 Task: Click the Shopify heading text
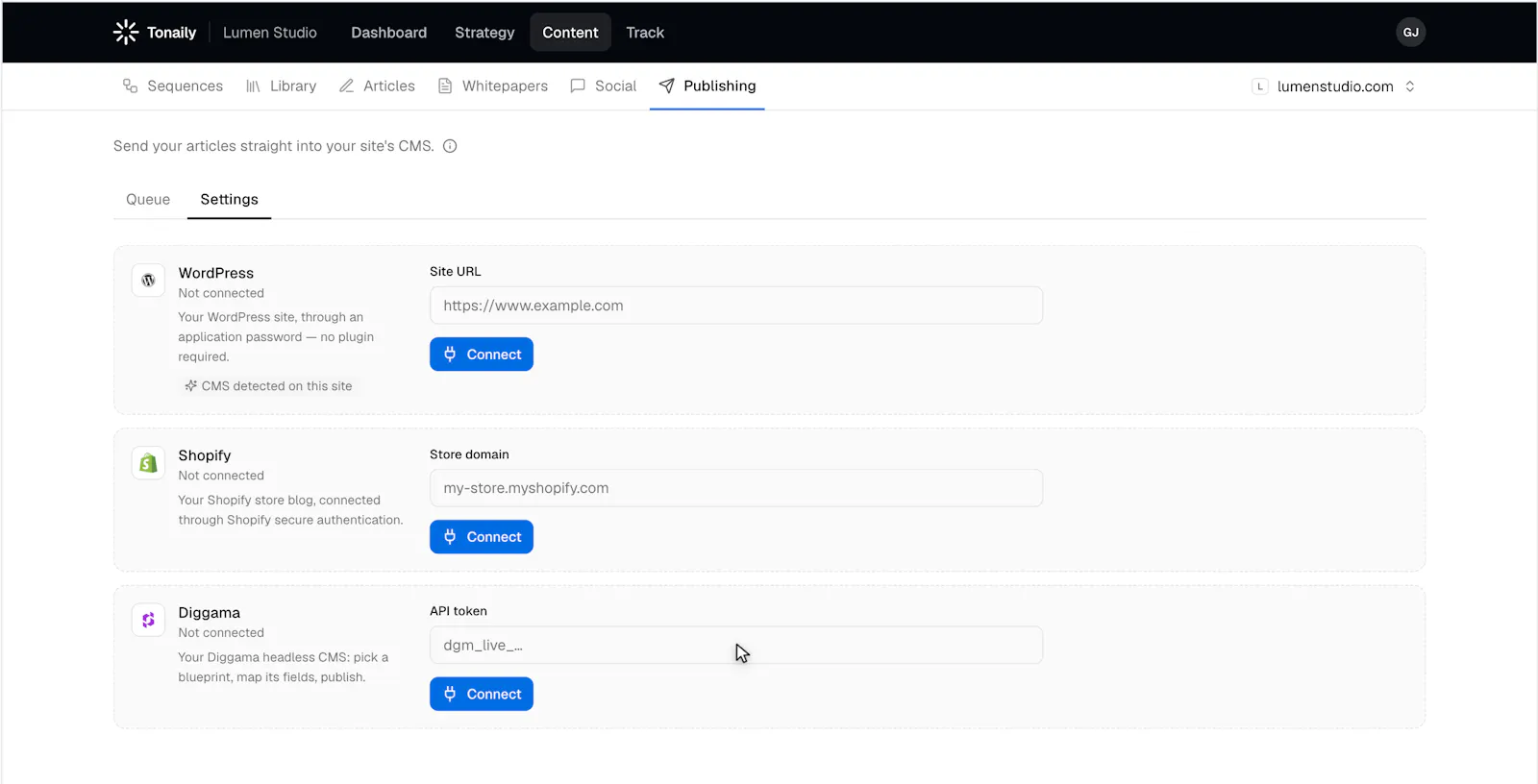[x=205, y=455]
